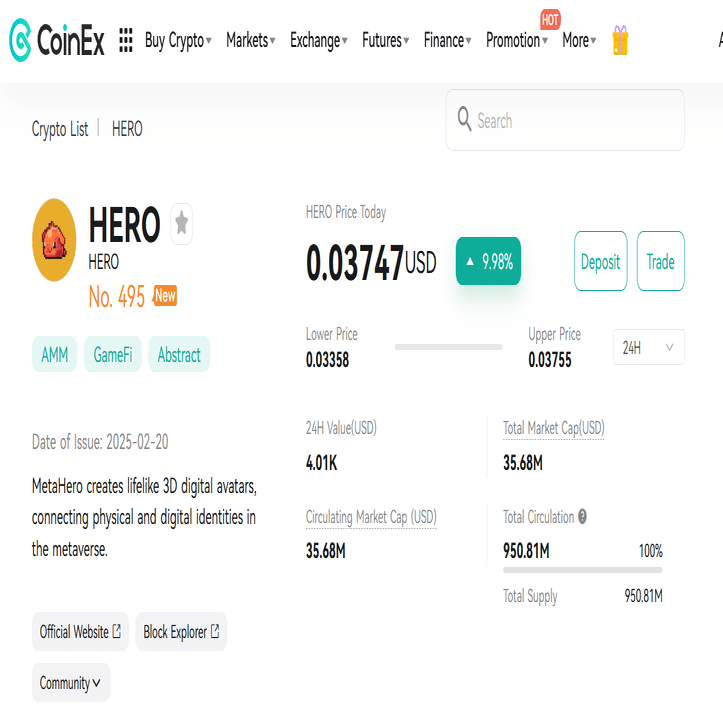Click the lower-upper price range bar
The width and height of the screenshot is (723, 723).
pos(448,347)
